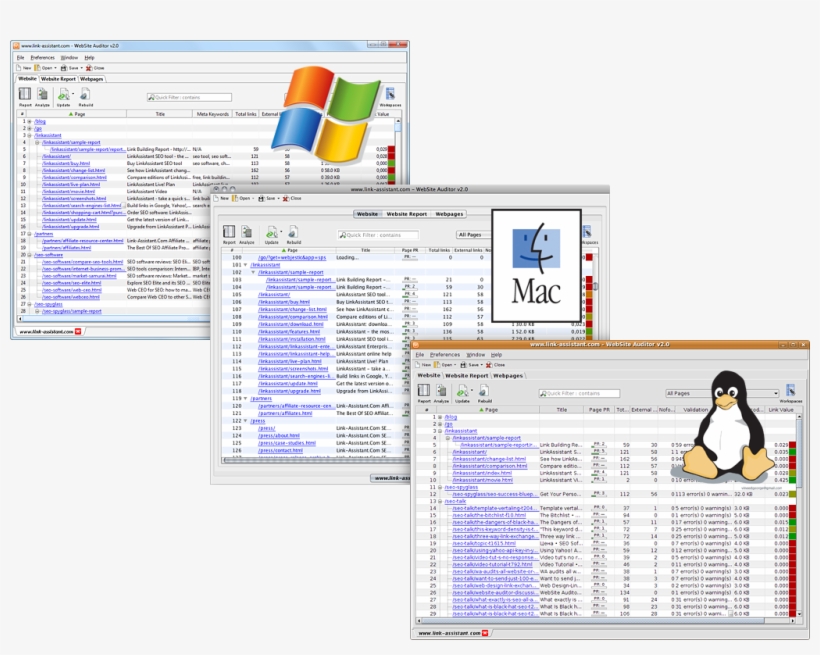Collapse /press triangle in the Mac window
Image resolution: width=820 pixels, height=655 pixels.
pyautogui.click(x=246, y=421)
